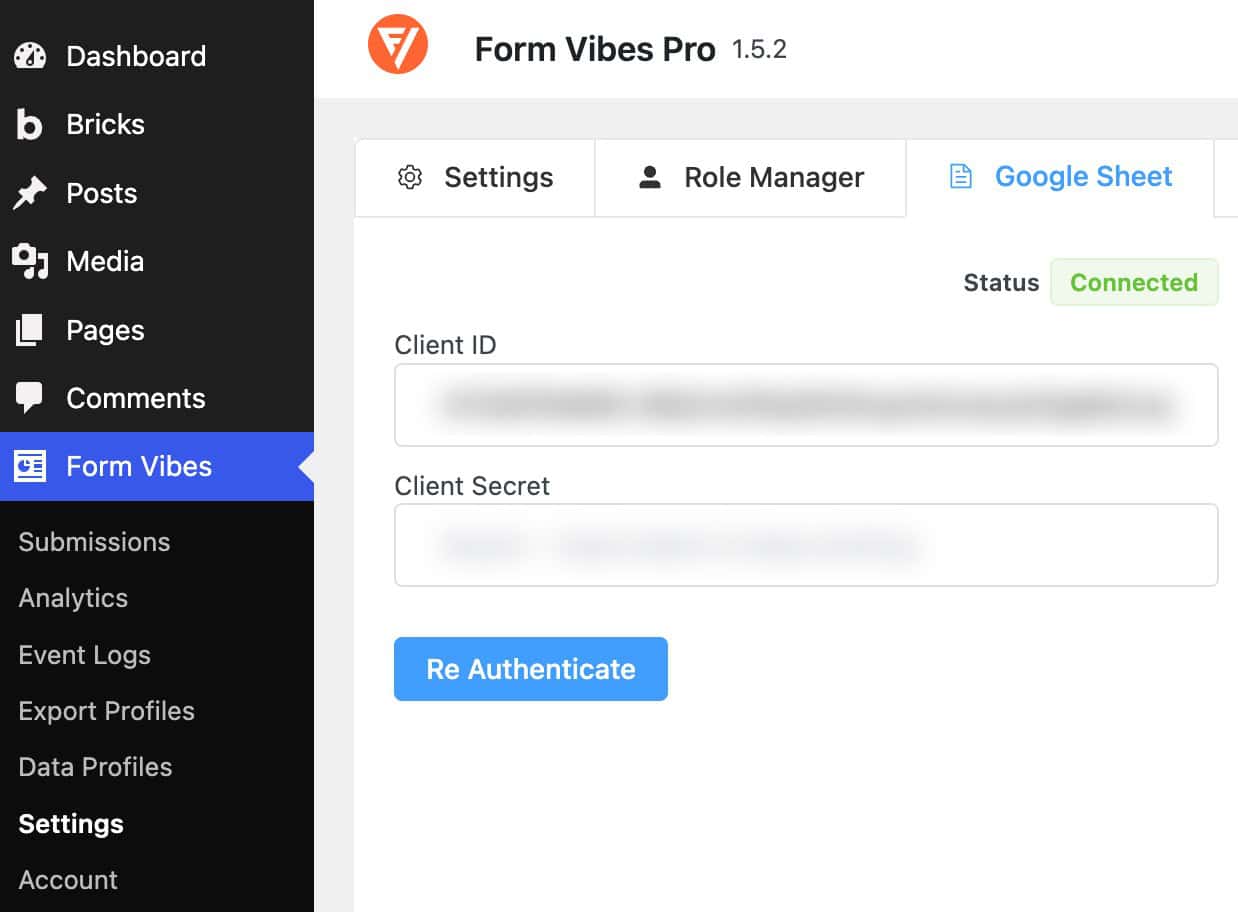Click the gear icon on Settings tab

pos(410,178)
